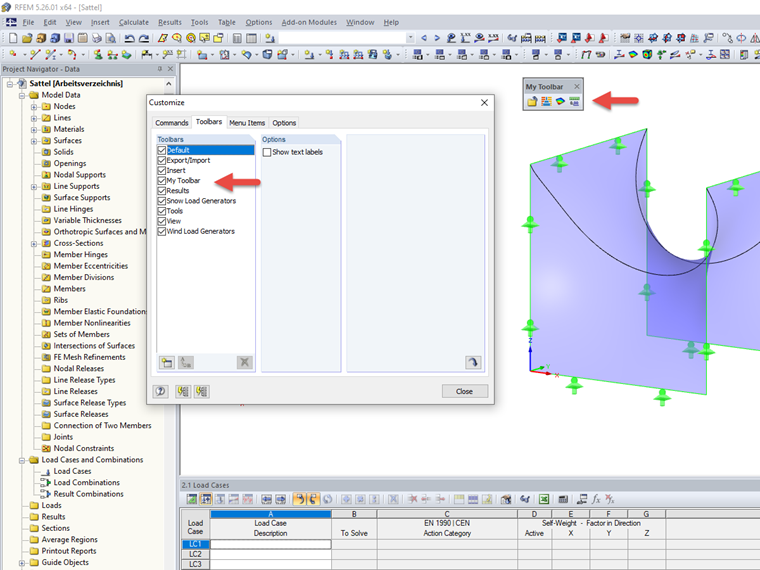Click the next arrow beside the load case combo
Image resolution: width=760 pixels, height=570 pixels.
click(x=437, y=38)
